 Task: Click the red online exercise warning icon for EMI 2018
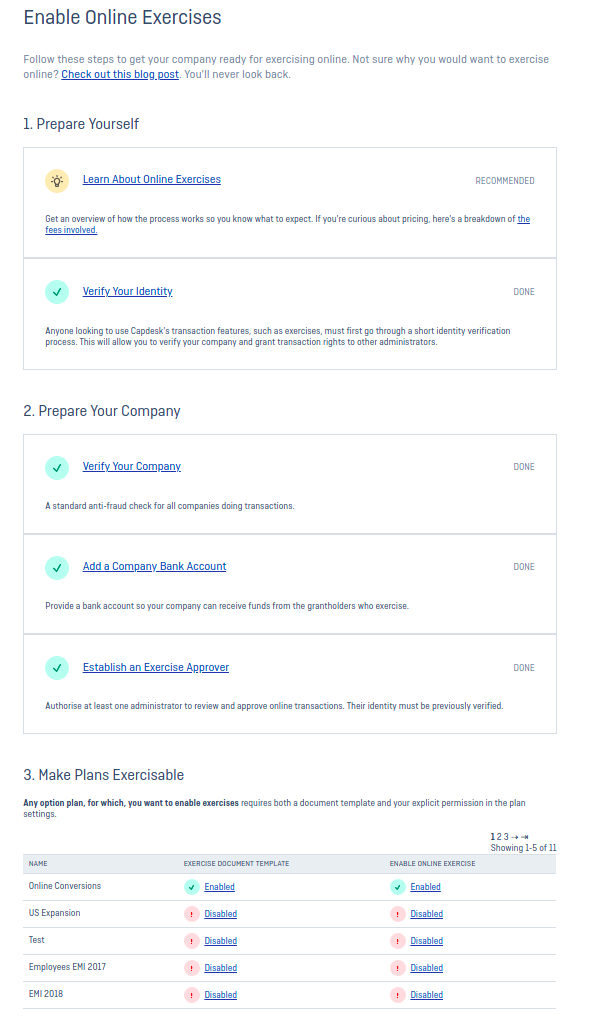[x=398, y=995]
